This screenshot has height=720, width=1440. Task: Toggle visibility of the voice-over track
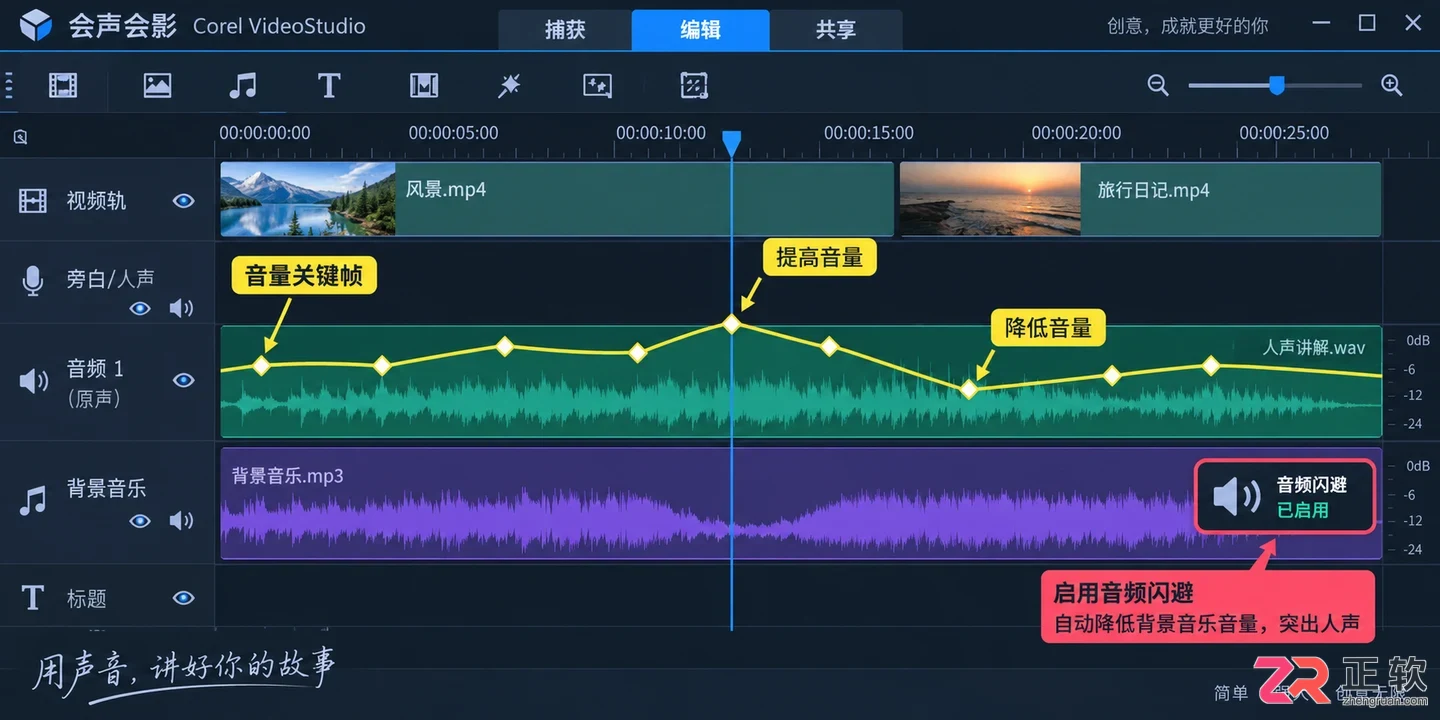140,308
